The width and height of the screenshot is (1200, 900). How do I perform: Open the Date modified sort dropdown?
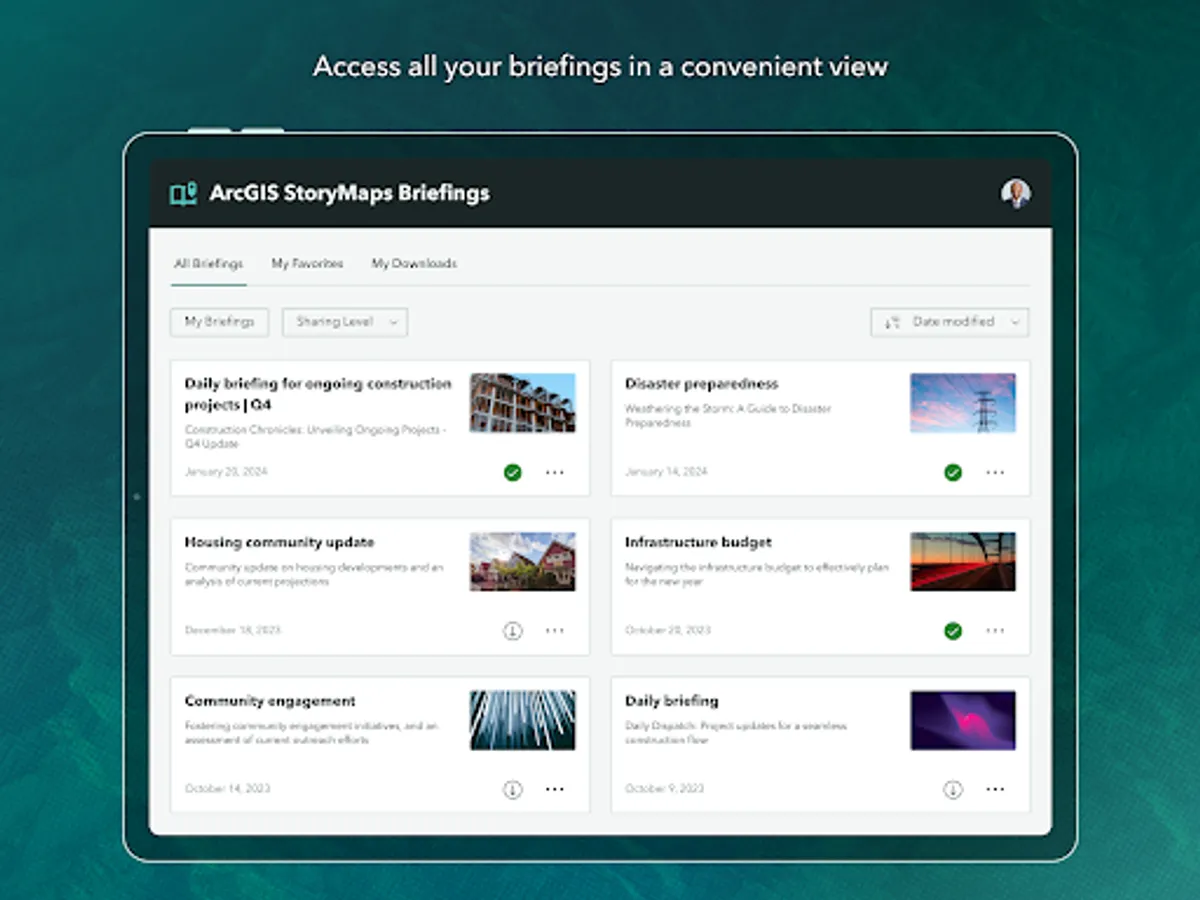(952, 322)
